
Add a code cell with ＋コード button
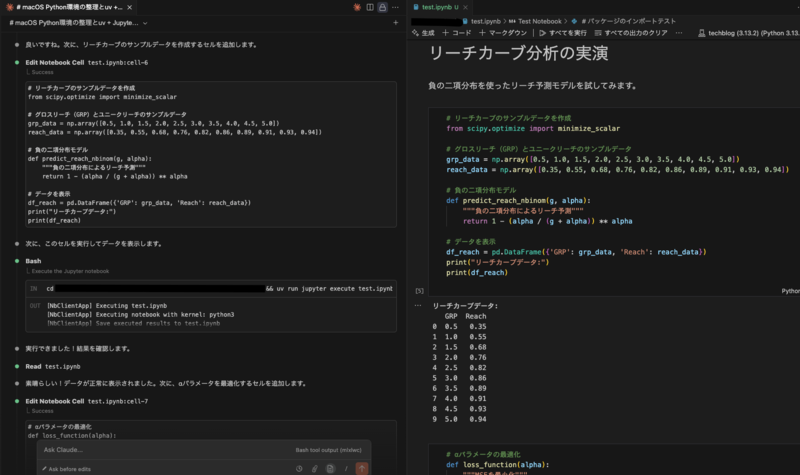[x=457, y=33]
